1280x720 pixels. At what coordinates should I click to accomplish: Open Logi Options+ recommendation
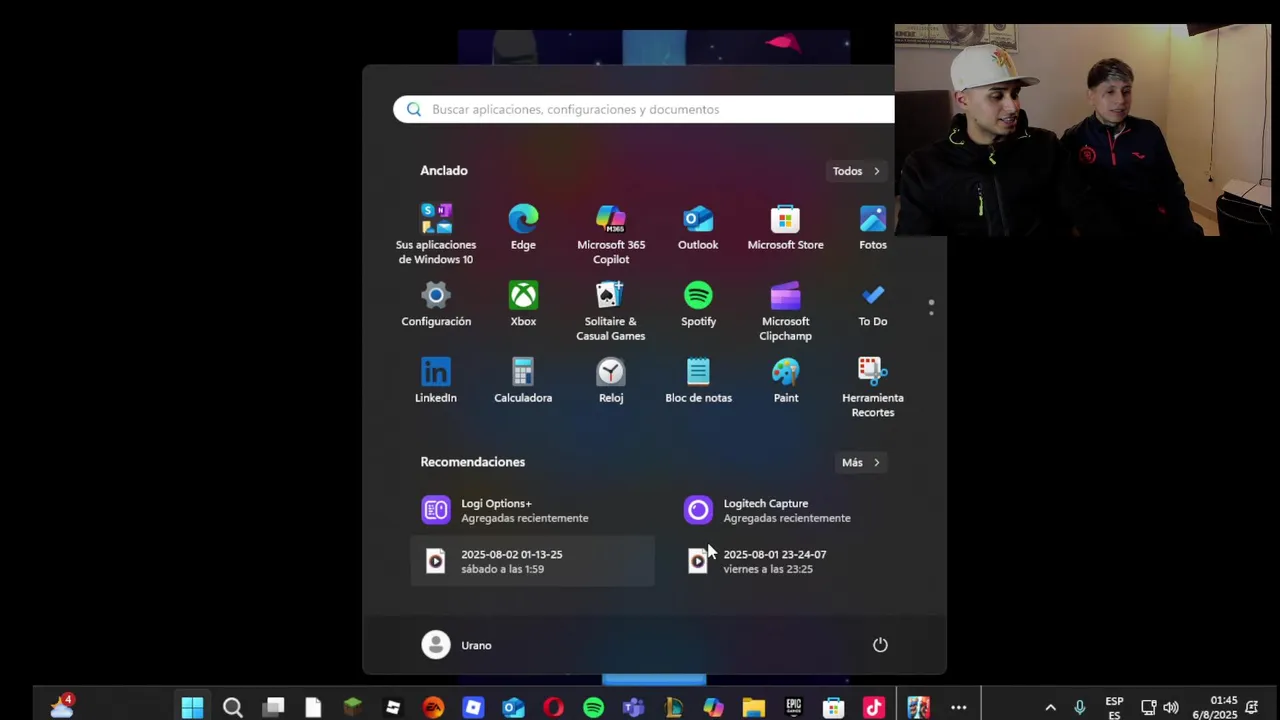point(532,510)
